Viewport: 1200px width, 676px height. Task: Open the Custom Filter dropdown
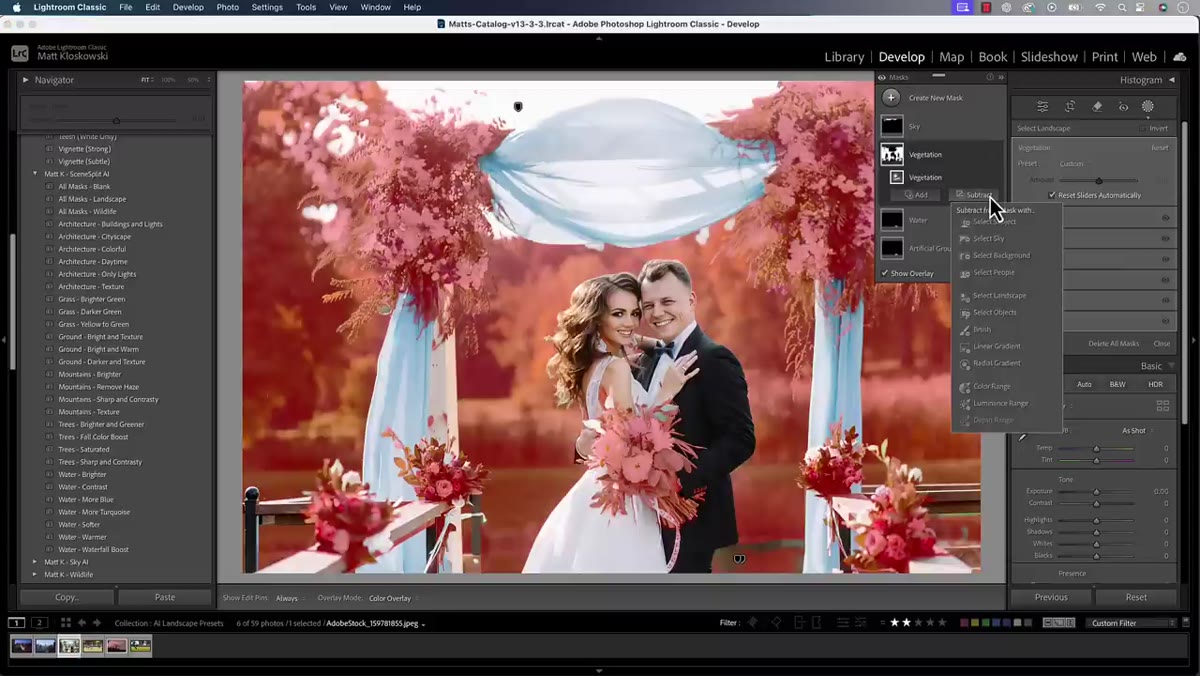pos(1133,623)
